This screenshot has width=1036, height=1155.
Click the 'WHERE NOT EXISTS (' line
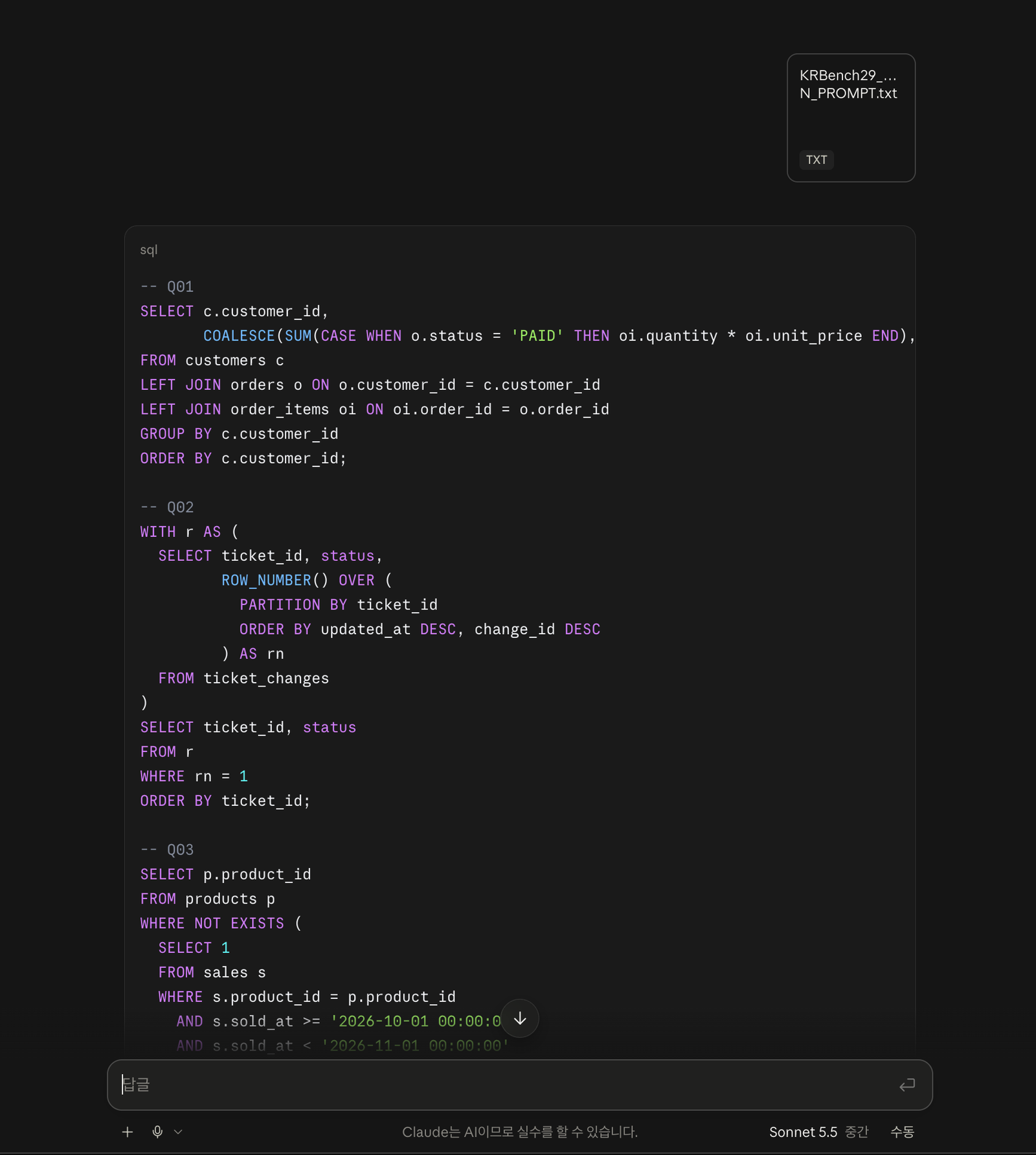[221, 923]
